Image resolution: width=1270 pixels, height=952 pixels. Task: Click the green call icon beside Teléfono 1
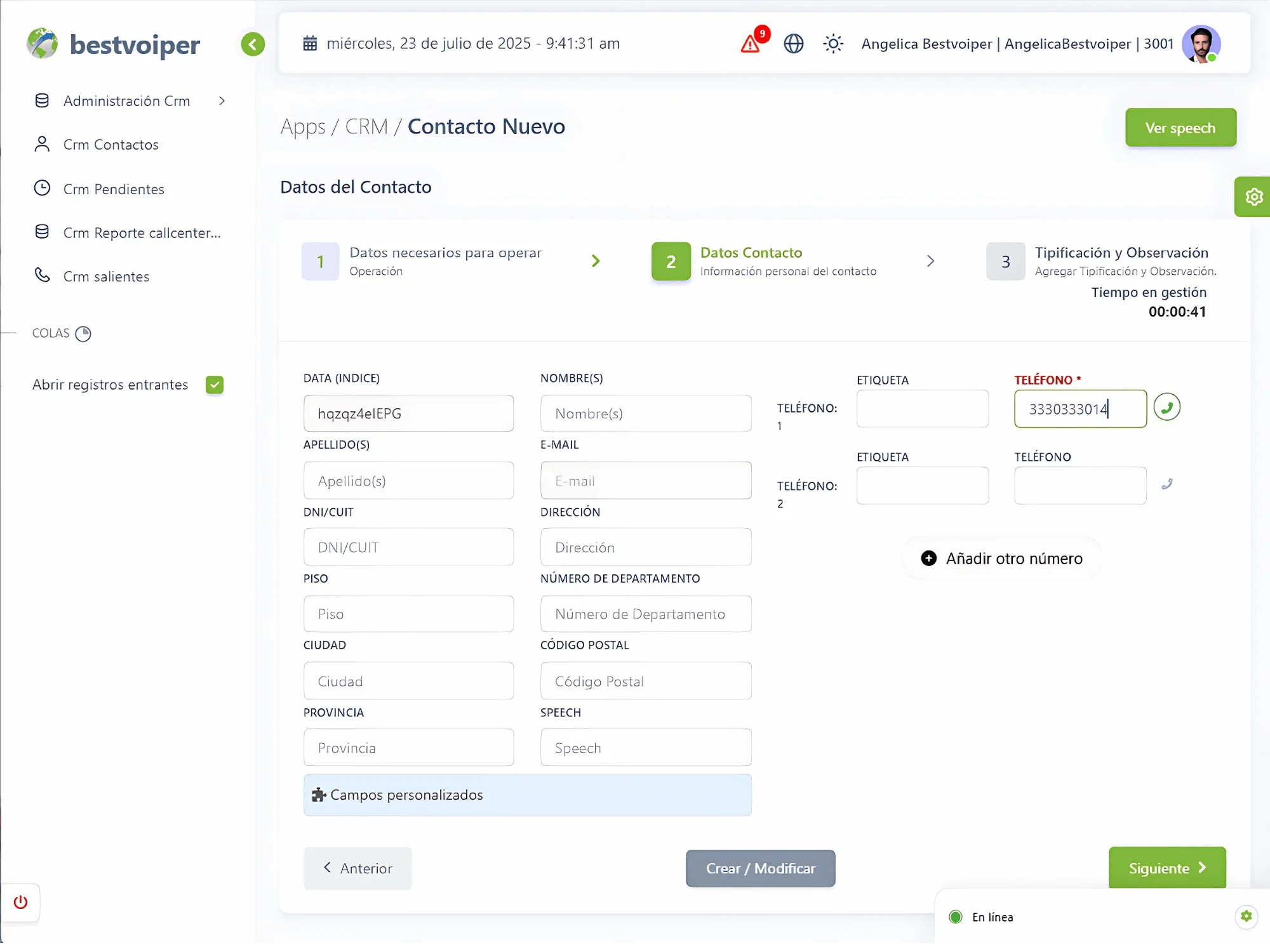point(1166,407)
